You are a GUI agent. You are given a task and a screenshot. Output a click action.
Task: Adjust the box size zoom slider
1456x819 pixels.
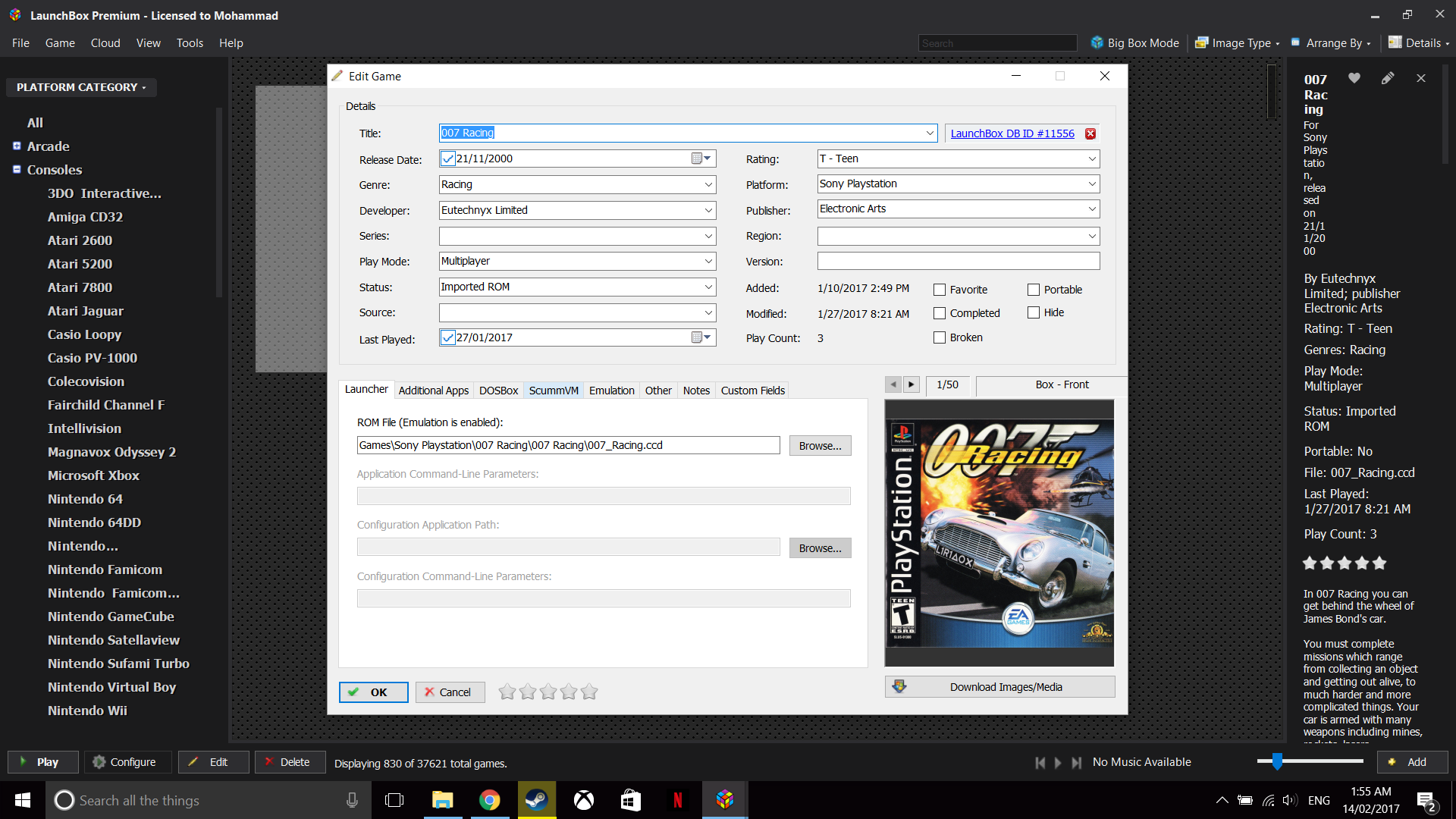pos(1278,761)
